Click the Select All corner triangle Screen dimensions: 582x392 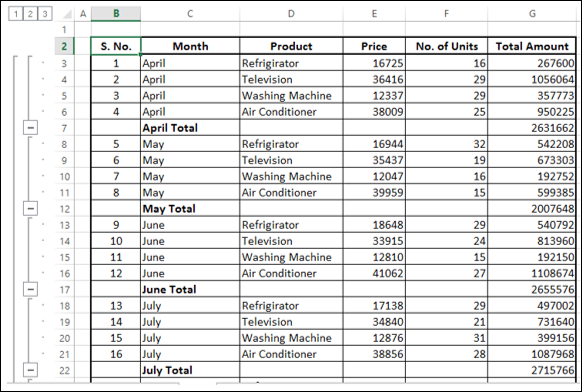[x=67, y=14]
